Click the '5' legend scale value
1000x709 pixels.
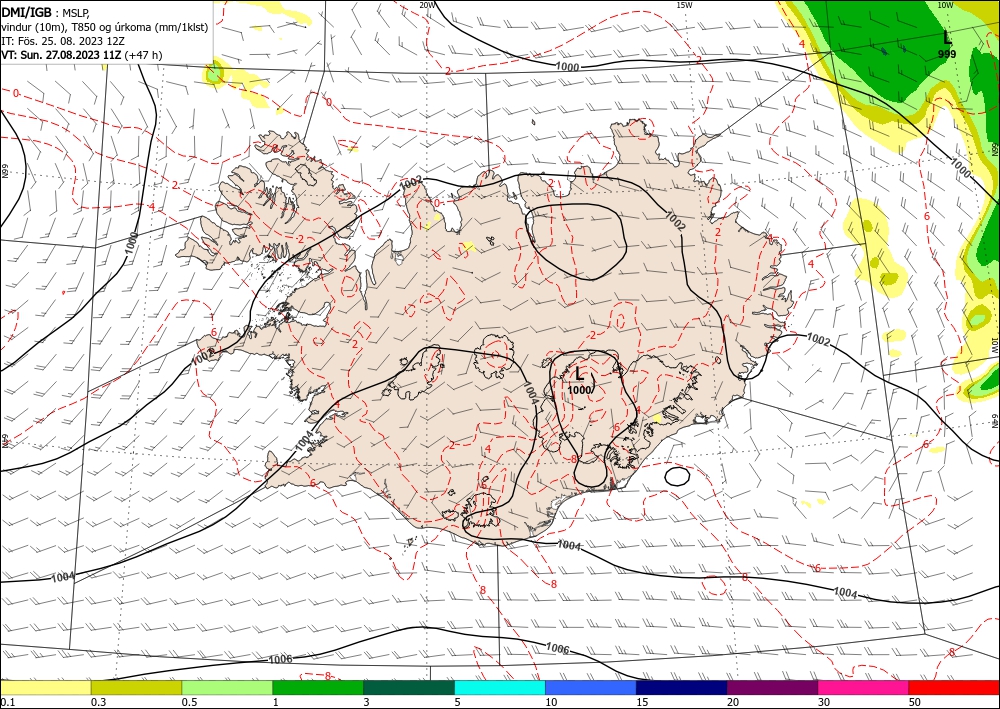pos(457,702)
